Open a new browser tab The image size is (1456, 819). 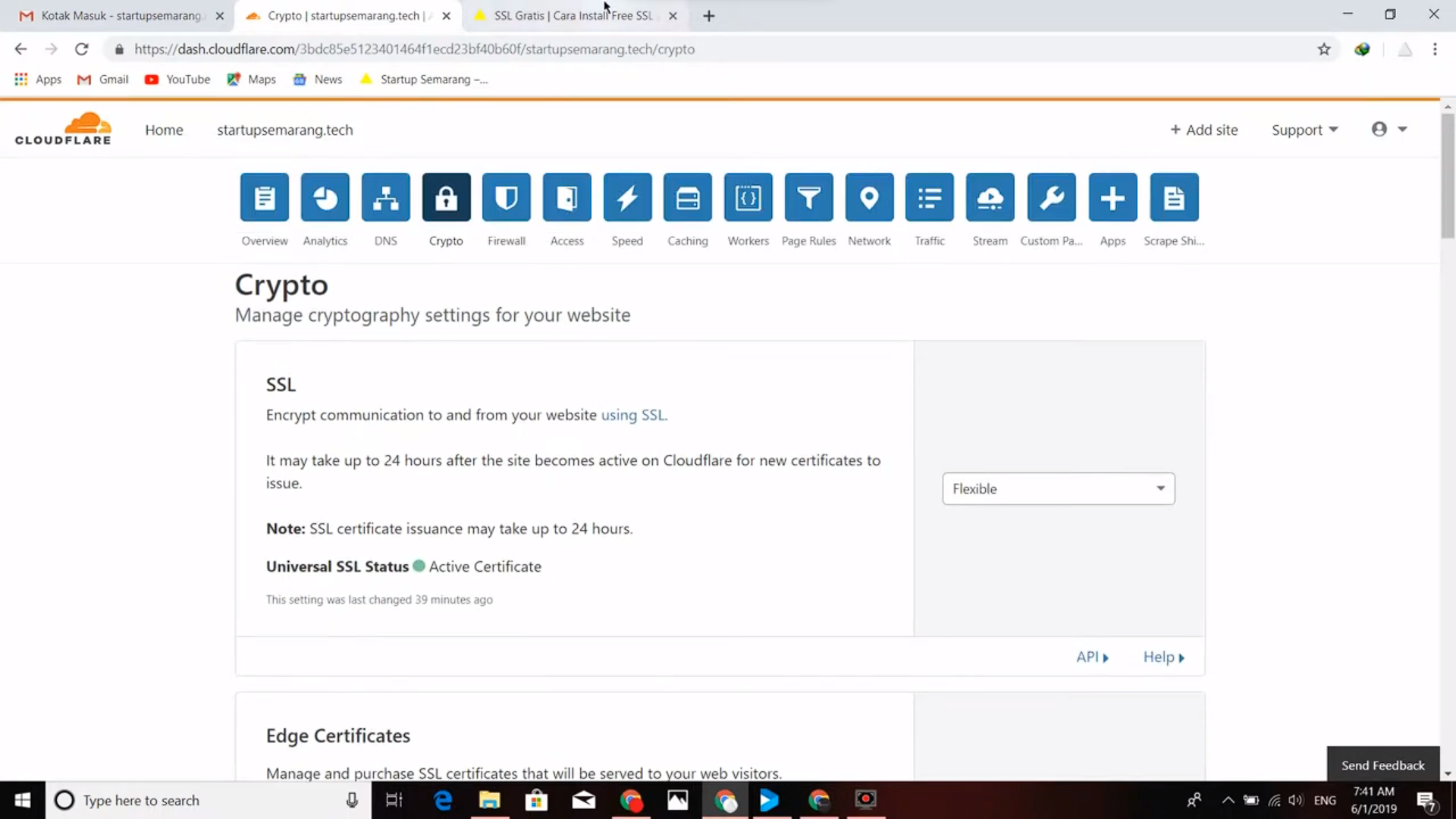click(709, 16)
